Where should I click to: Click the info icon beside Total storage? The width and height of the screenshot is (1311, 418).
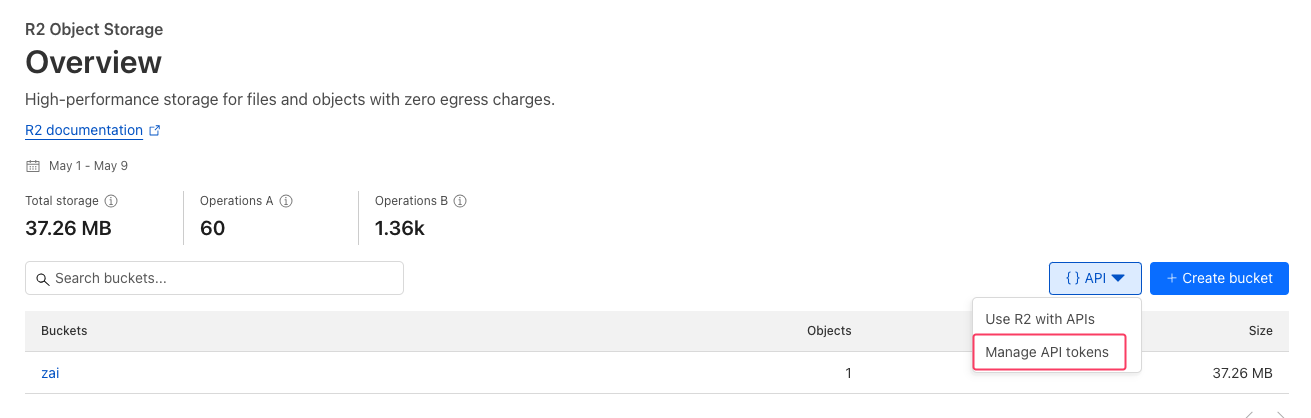click(111, 201)
